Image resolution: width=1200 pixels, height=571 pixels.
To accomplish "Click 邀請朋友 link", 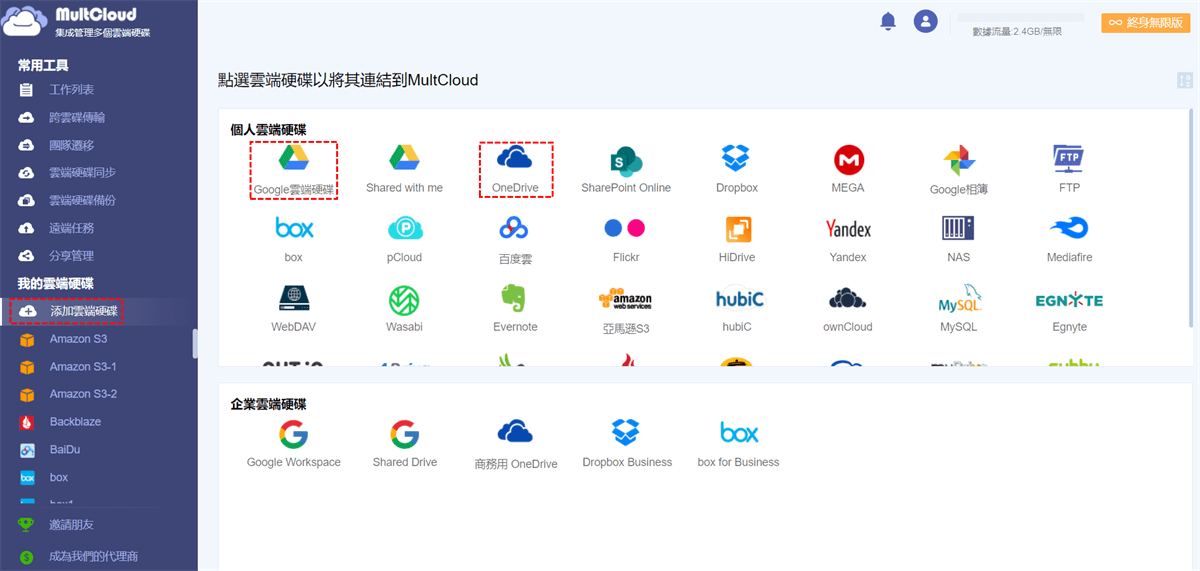I will click(72, 525).
